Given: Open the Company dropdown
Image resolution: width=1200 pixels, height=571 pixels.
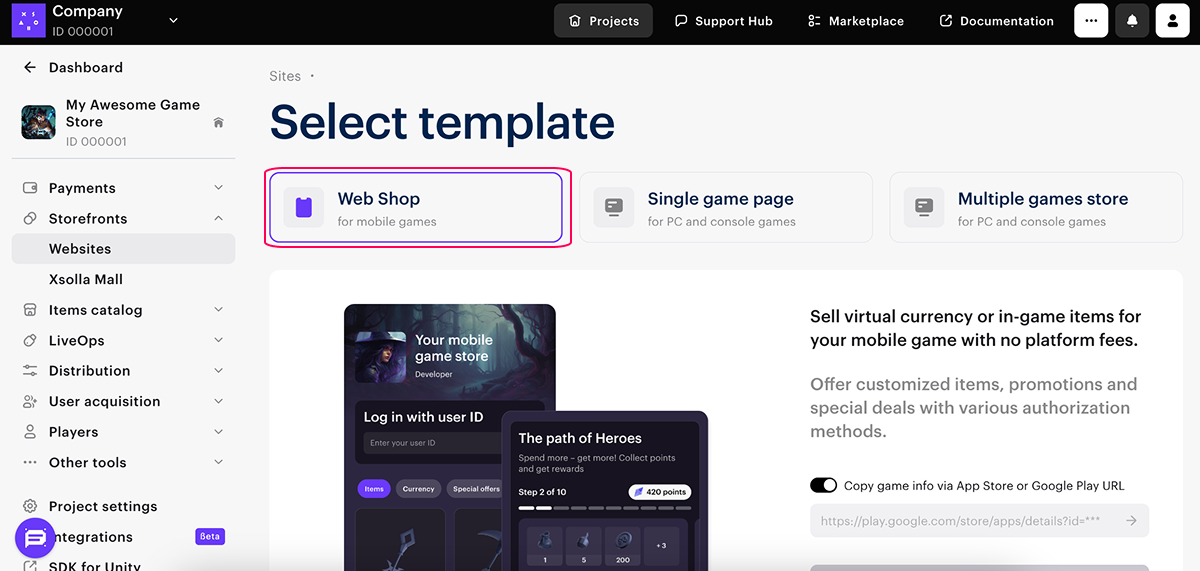Looking at the screenshot, I should click(x=173, y=20).
